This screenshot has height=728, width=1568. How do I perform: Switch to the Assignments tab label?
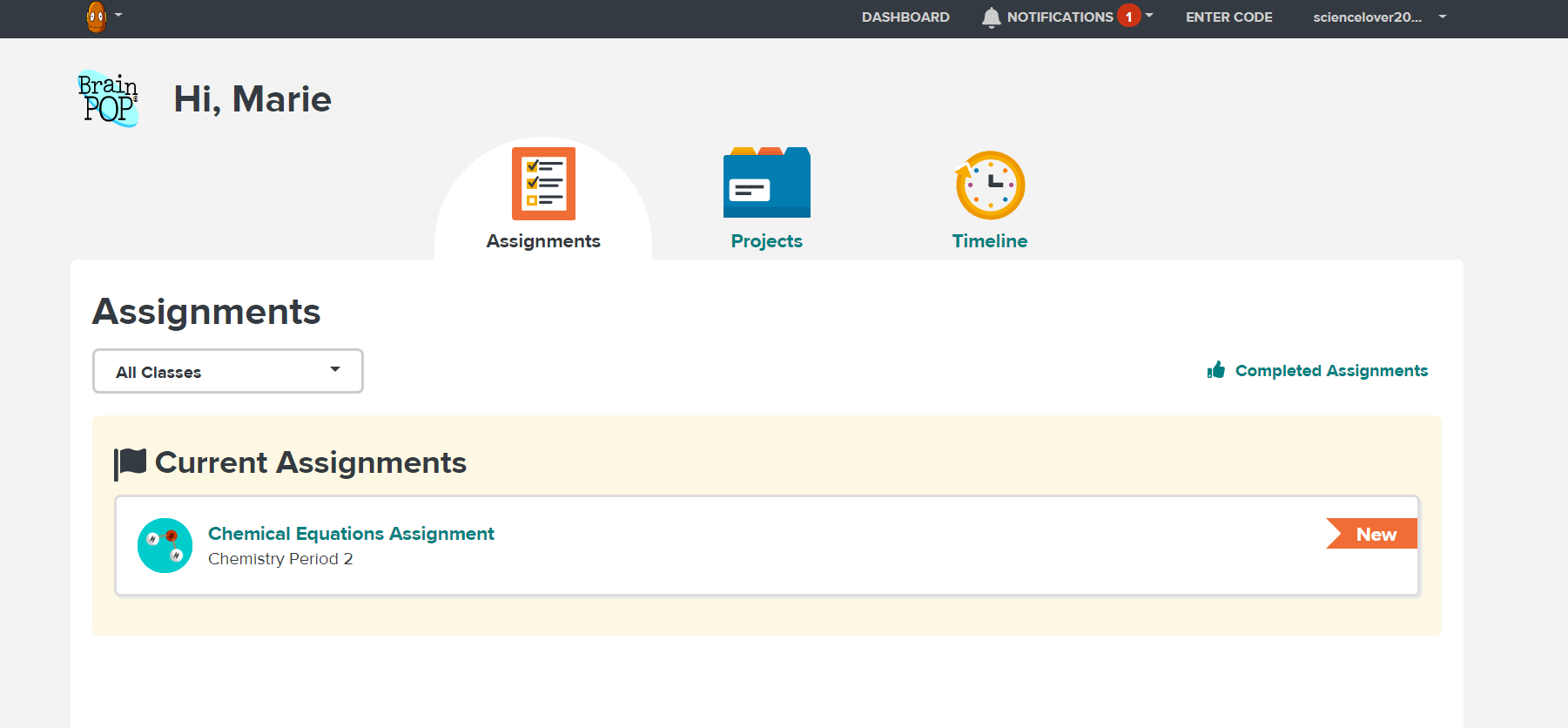(x=543, y=241)
